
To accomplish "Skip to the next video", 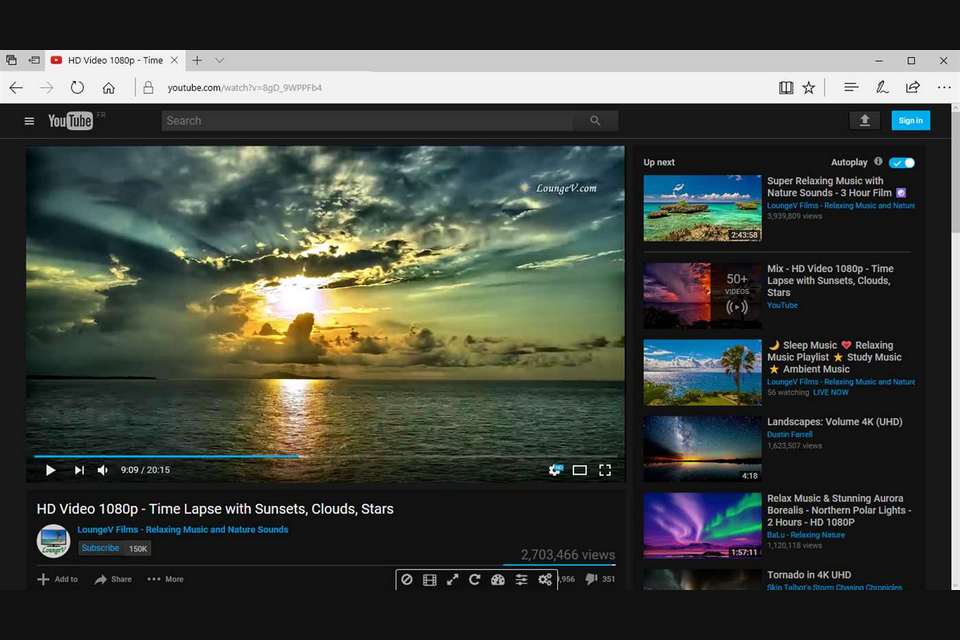I will pos(79,470).
